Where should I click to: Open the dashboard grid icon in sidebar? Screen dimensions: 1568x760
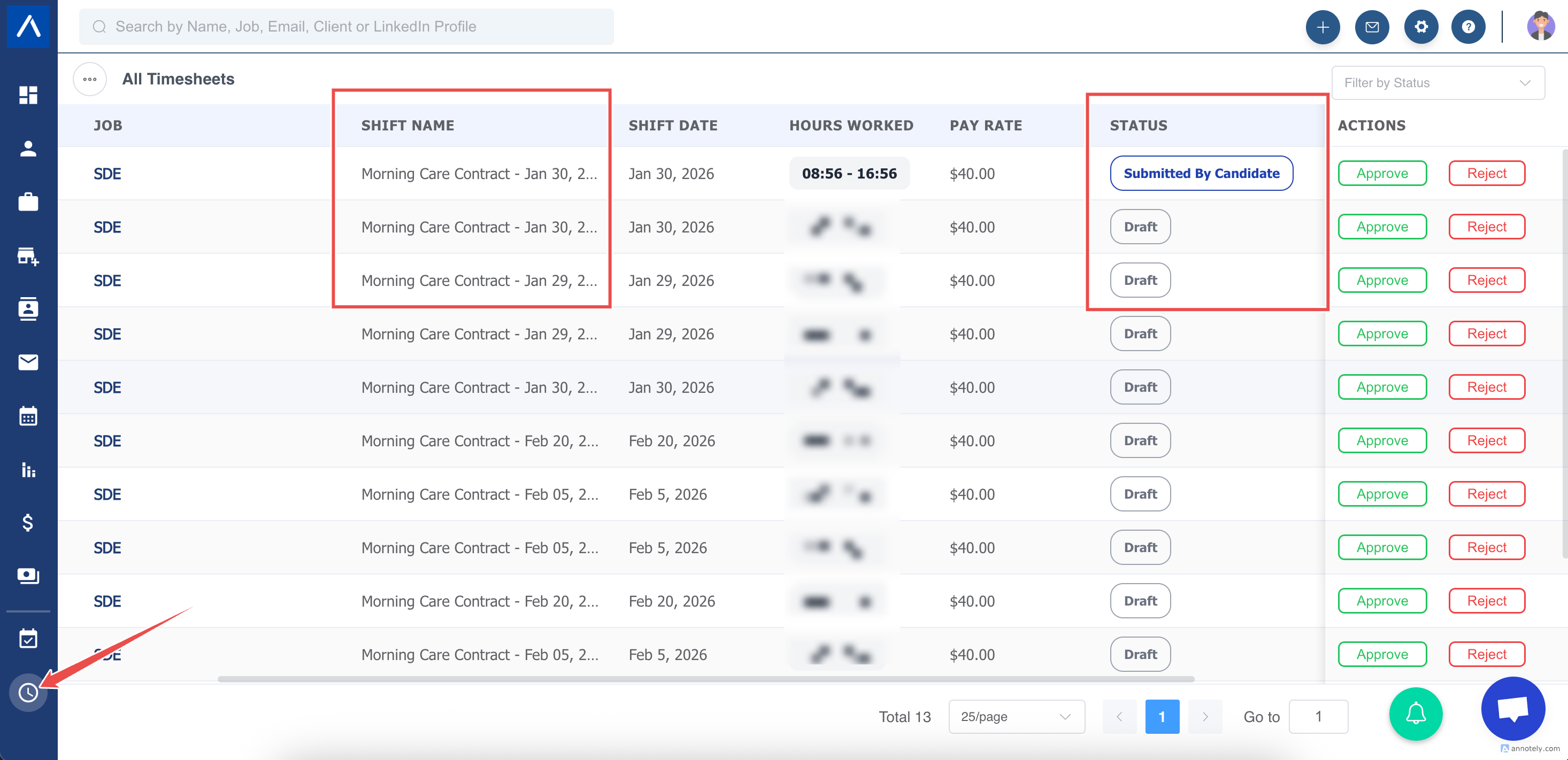coord(28,95)
